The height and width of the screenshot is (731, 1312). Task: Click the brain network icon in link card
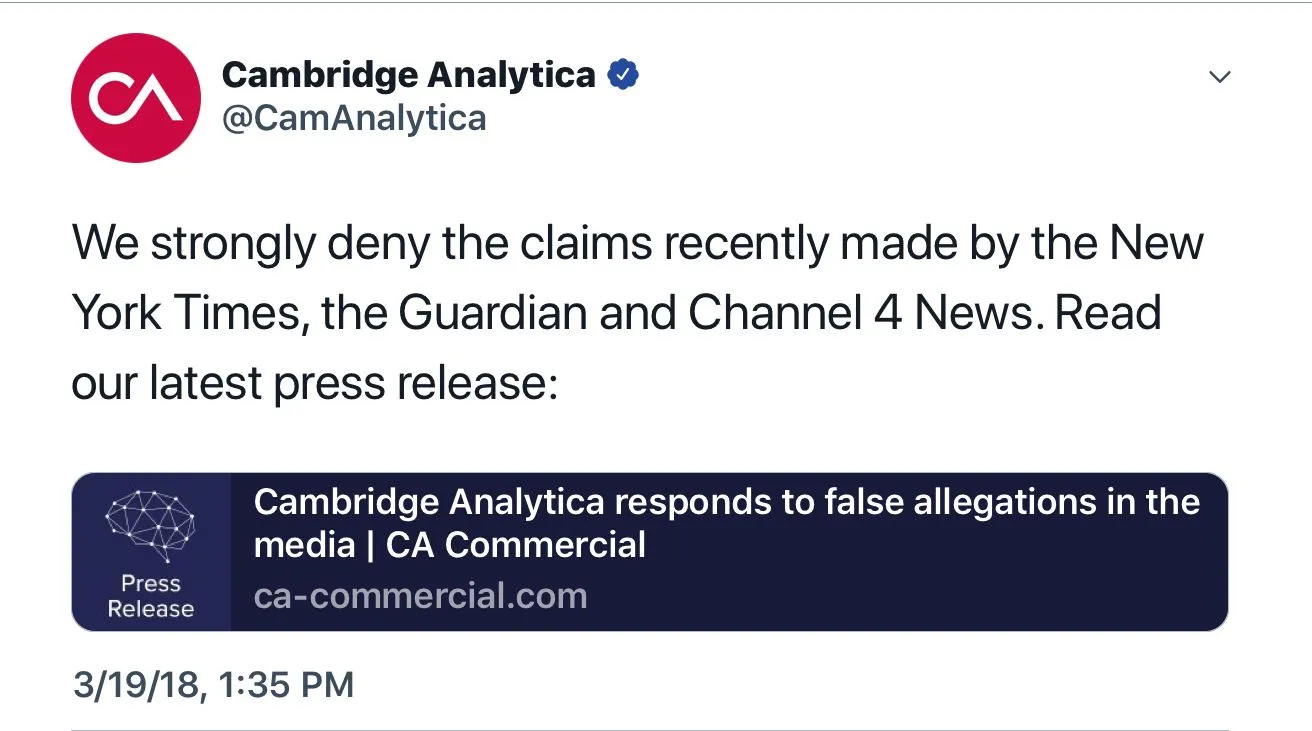pyautogui.click(x=150, y=526)
